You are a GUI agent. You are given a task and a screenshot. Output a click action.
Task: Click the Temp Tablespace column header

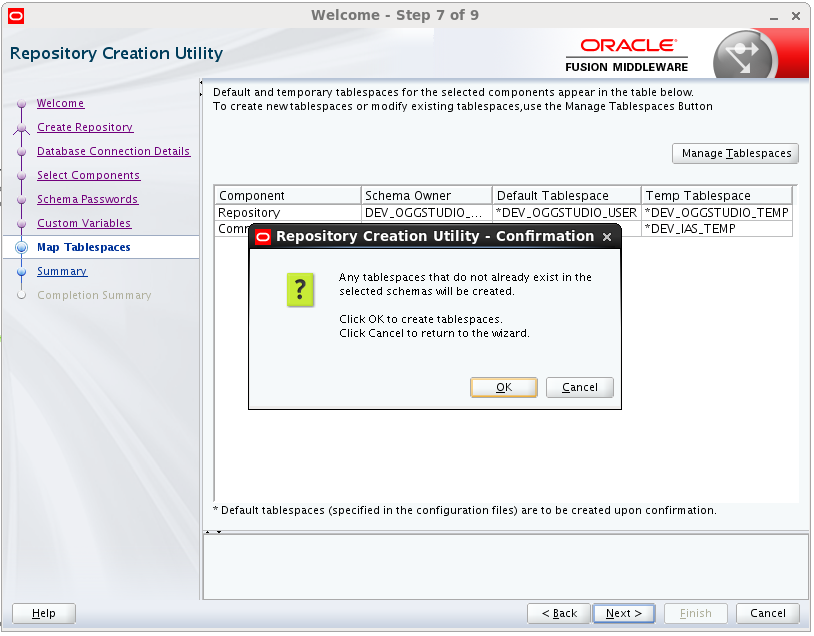tap(716, 195)
